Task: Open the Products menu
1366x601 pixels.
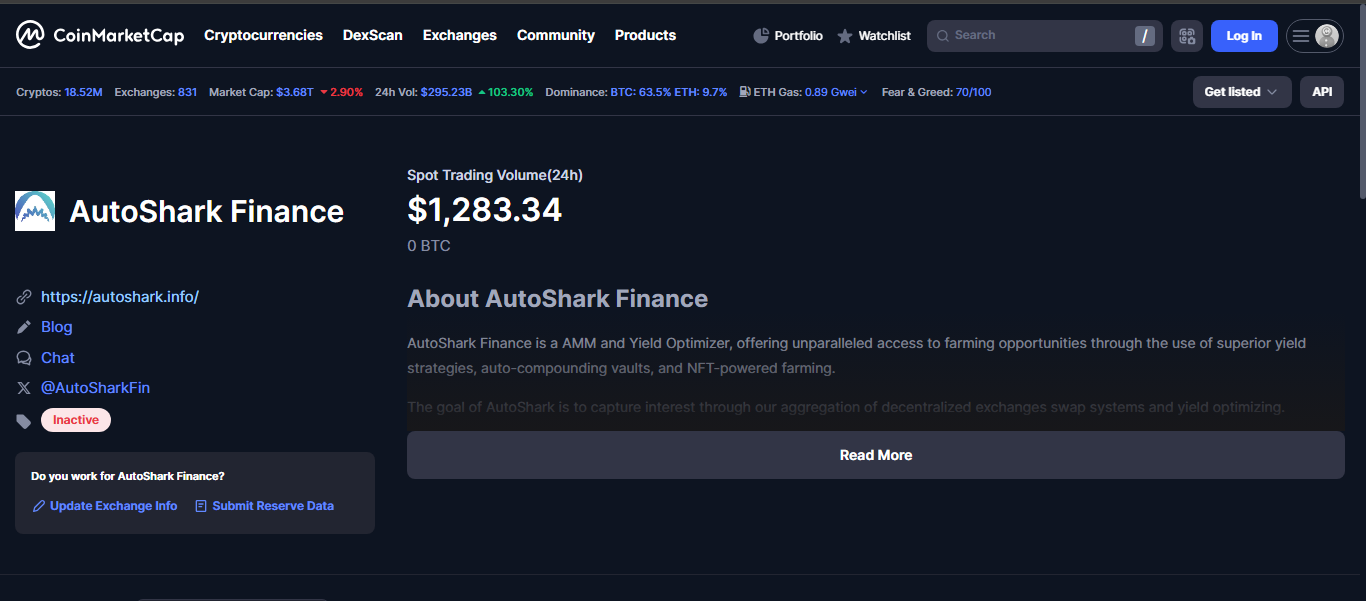Action: [645, 35]
